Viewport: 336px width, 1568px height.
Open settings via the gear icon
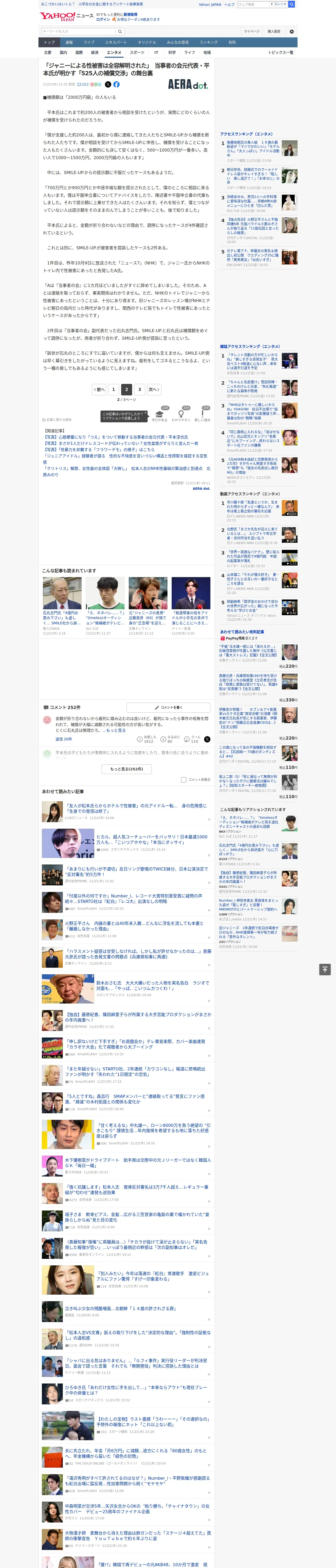(292, 32)
